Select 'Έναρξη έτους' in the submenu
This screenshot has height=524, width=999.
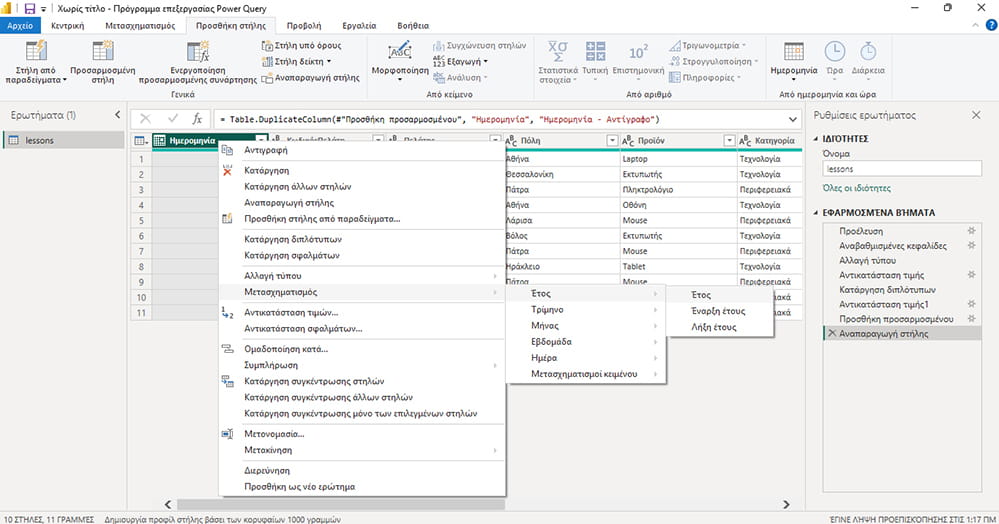click(718, 310)
